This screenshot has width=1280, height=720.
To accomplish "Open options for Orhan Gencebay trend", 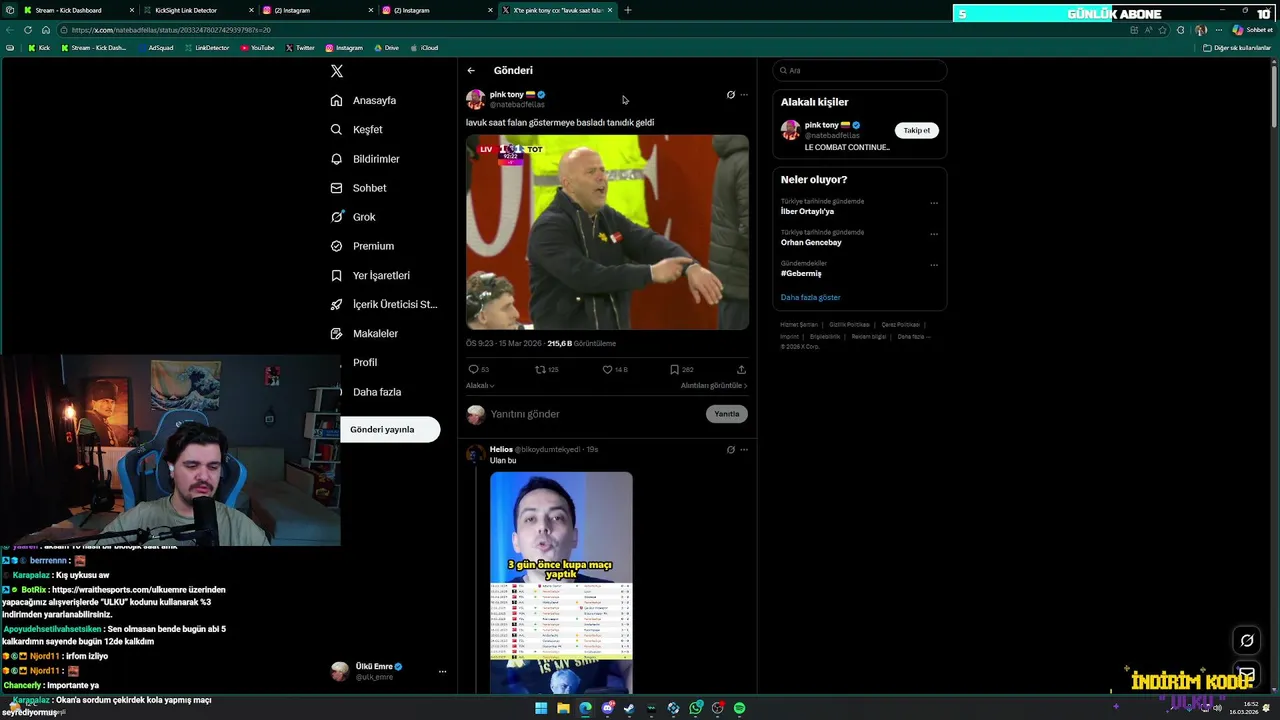I will coord(934,234).
